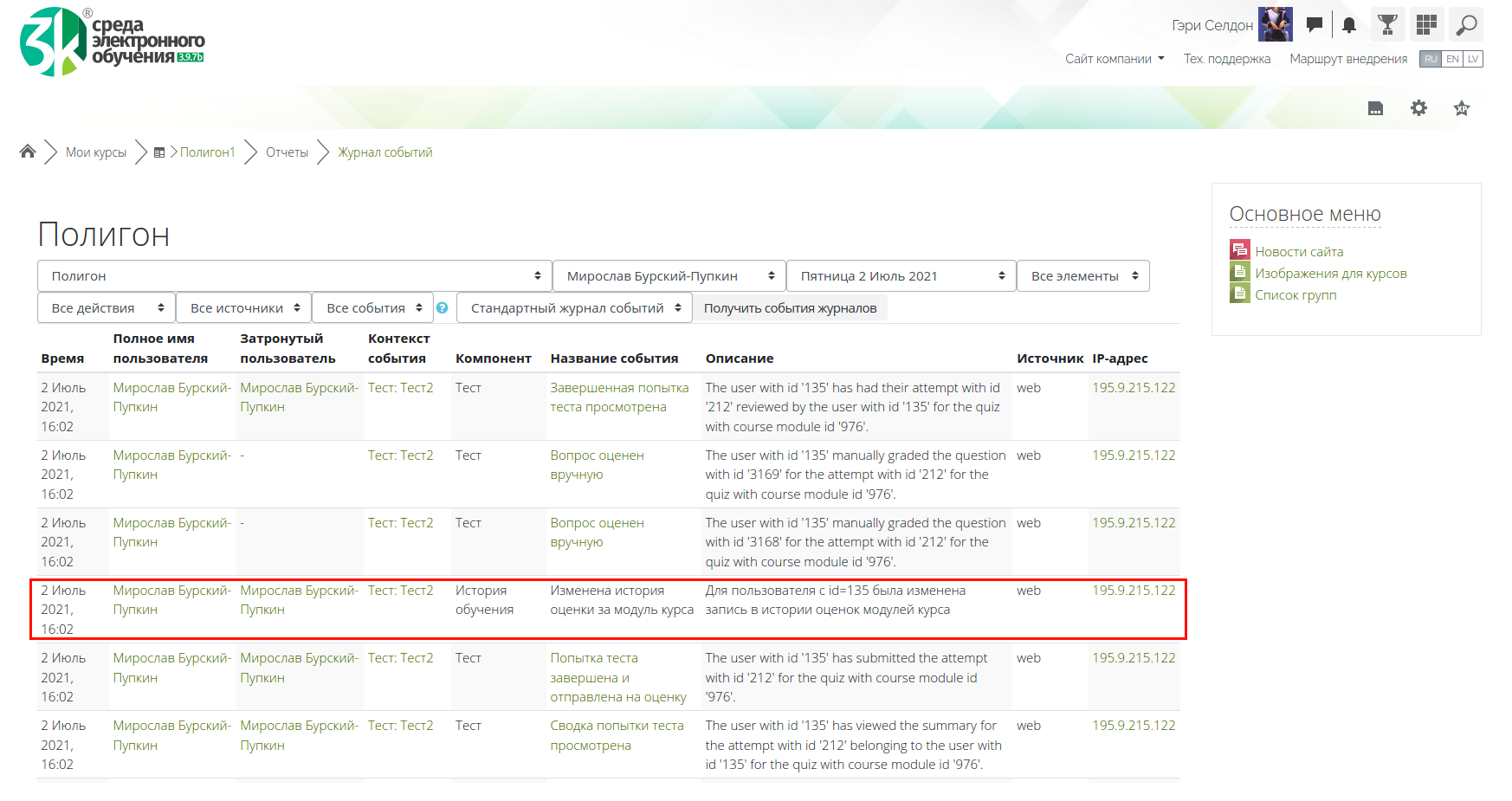Open the grid apps menu icon
Viewport: 1512px width, 801px height.
click(x=1426, y=25)
